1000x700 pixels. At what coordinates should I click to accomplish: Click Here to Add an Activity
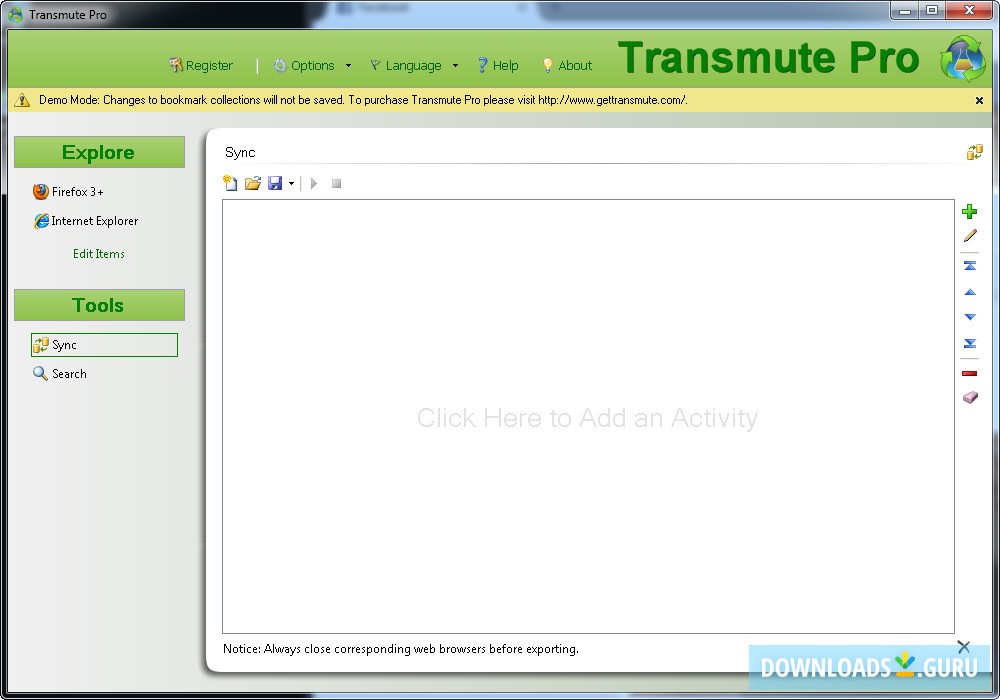[x=587, y=418]
